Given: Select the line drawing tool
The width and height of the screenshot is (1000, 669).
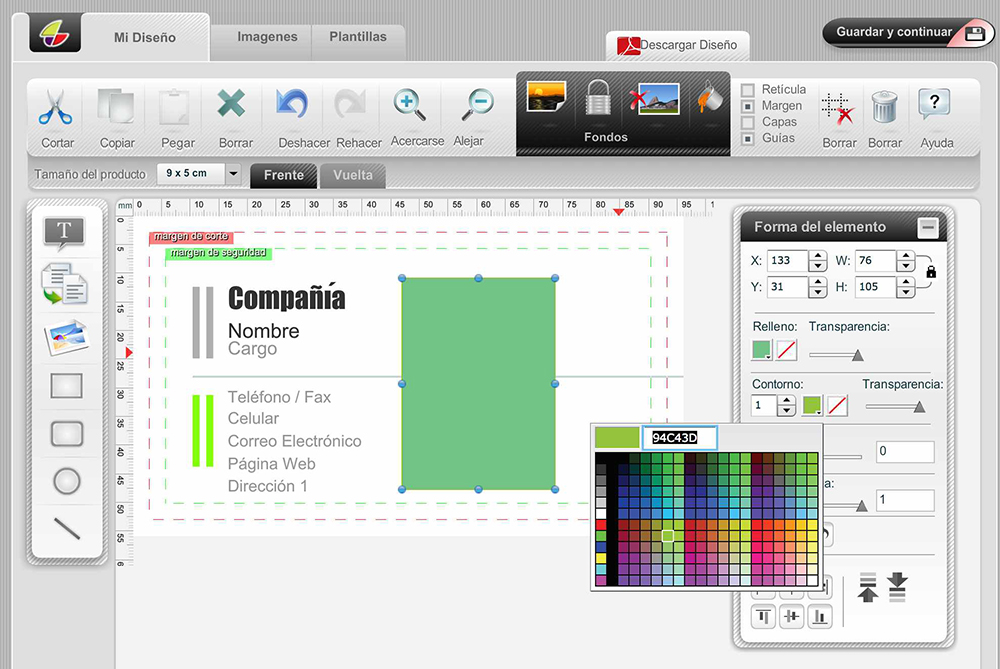Looking at the screenshot, I should (x=66, y=527).
